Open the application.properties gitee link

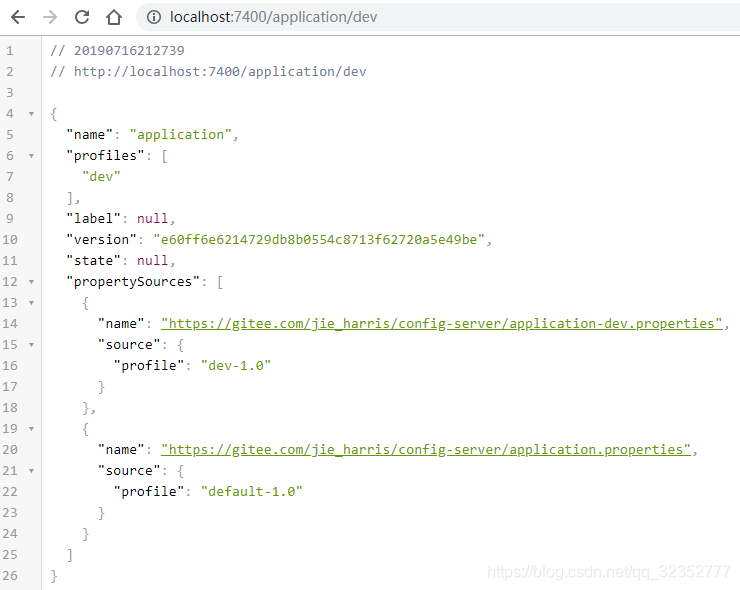pyautogui.click(x=426, y=450)
